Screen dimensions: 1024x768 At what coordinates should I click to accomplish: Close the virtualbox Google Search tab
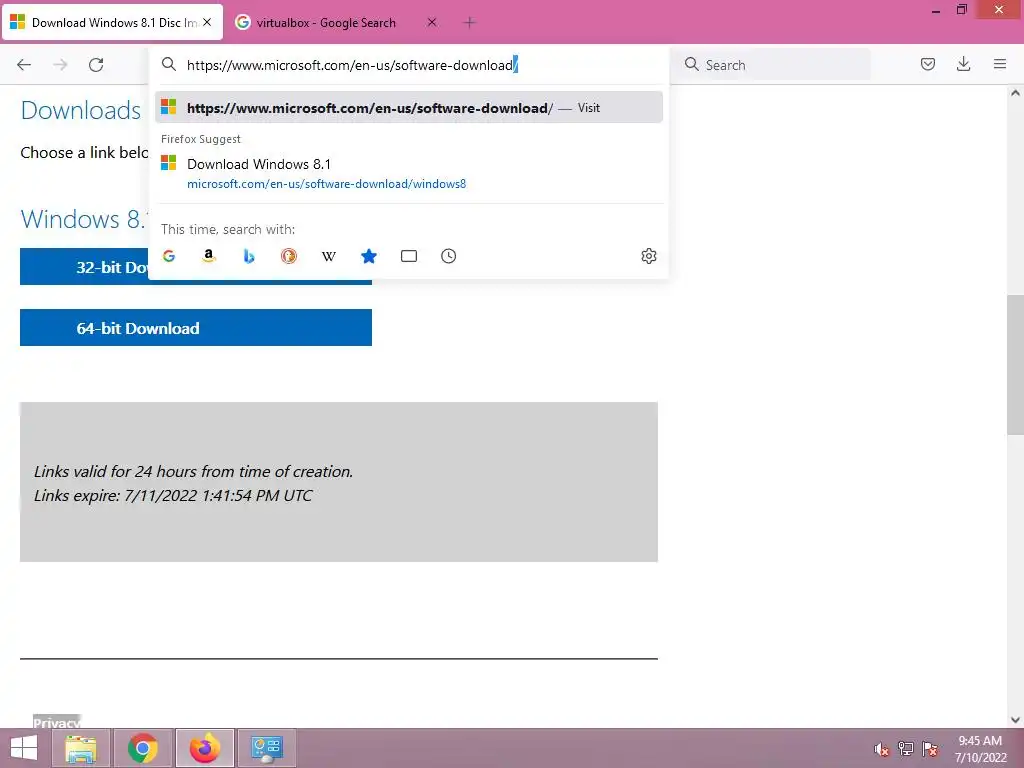point(432,22)
